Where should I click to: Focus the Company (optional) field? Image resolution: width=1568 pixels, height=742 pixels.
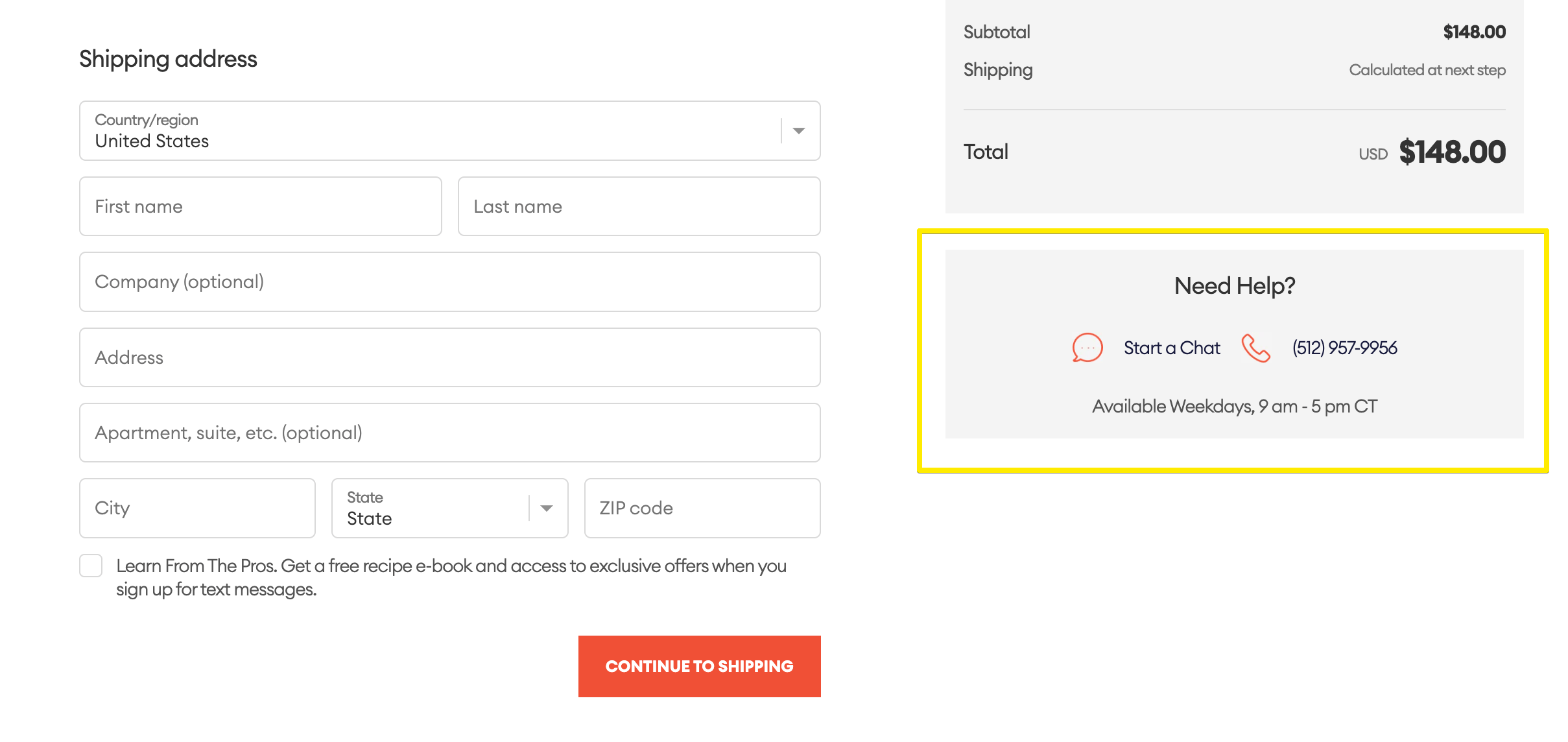pyautogui.click(x=449, y=282)
